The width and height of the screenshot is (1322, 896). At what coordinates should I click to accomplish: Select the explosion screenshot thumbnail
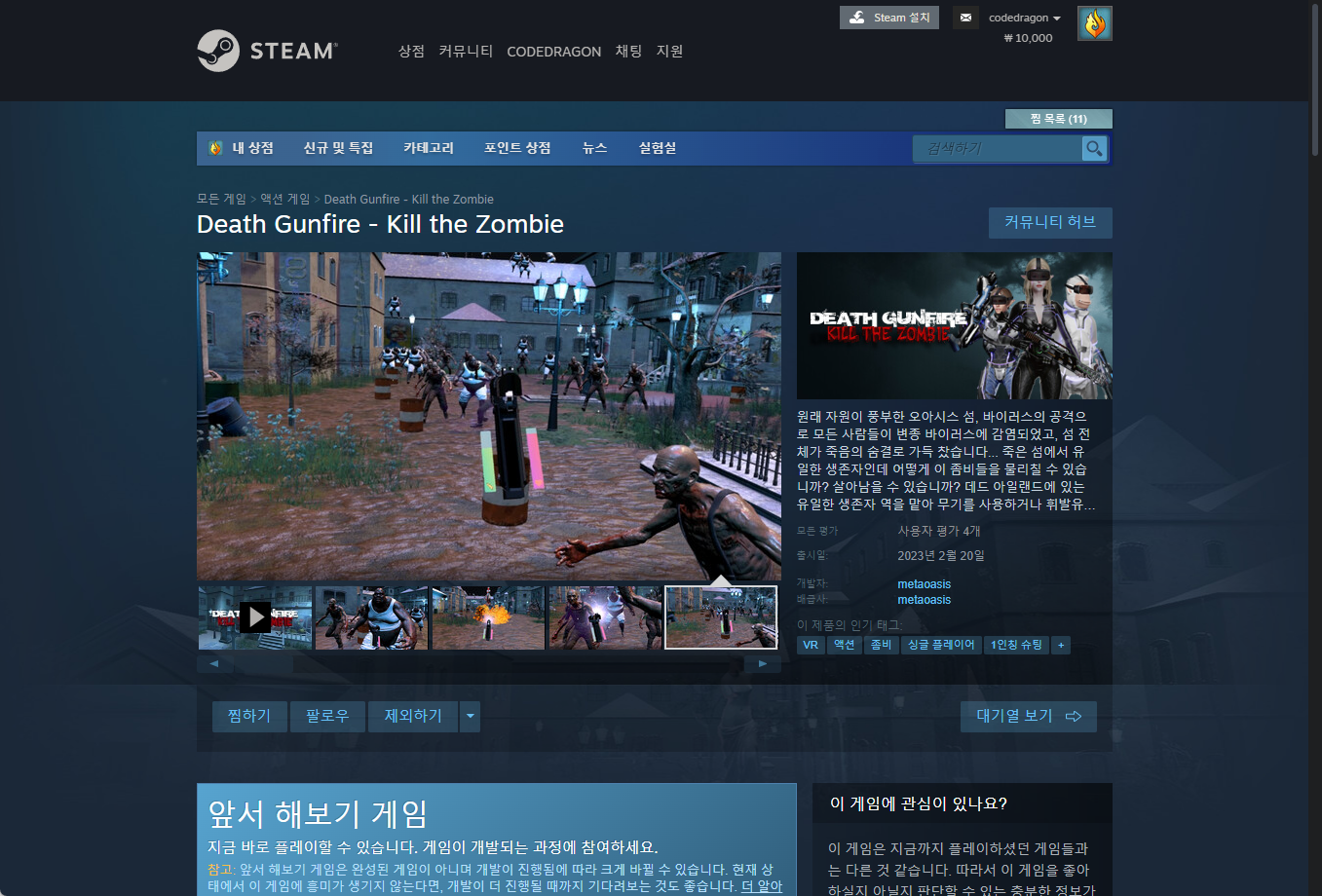click(489, 617)
